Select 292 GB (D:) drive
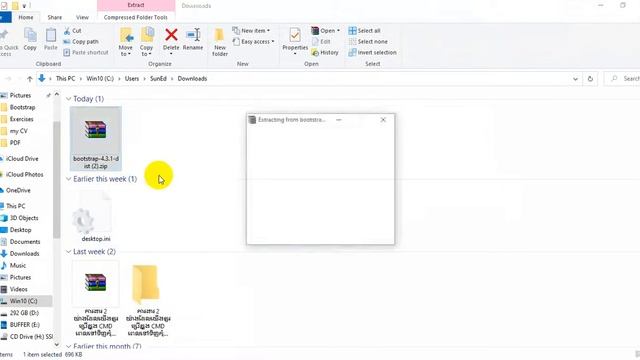 (x=20, y=313)
